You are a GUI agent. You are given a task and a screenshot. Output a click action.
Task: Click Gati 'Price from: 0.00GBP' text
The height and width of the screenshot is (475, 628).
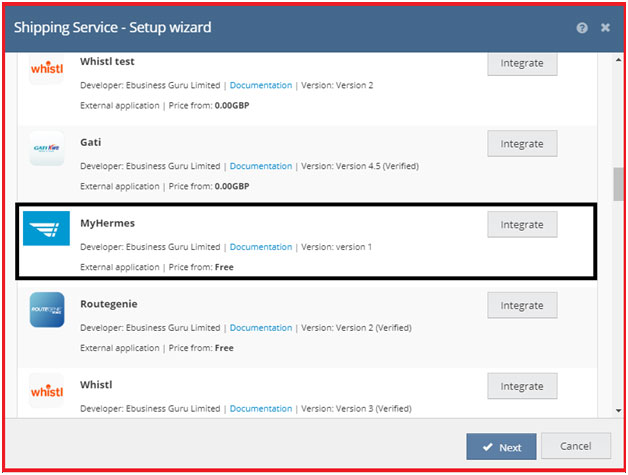click(209, 187)
